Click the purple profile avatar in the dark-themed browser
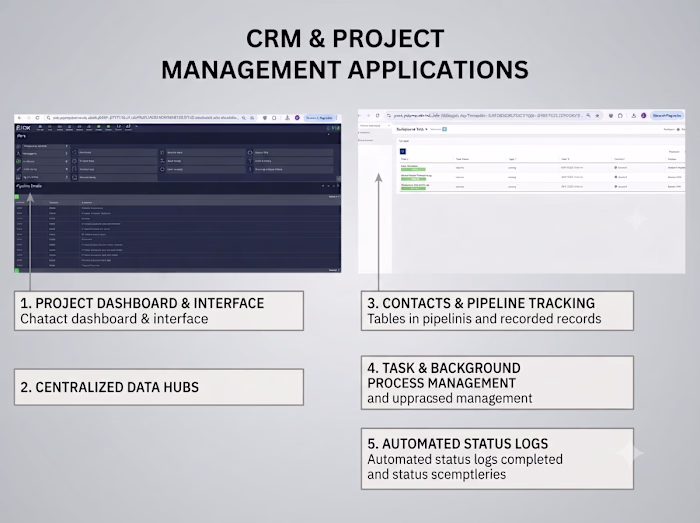Screen dimensions: 700x523 pos(297,118)
